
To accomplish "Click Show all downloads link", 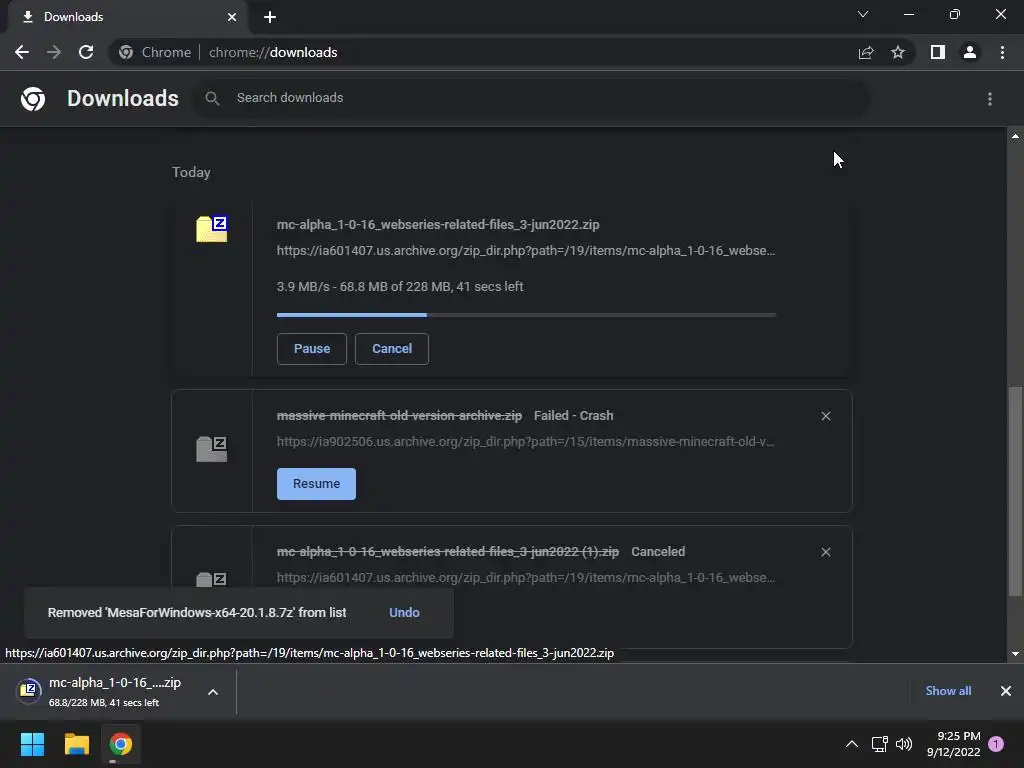I will (948, 691).
